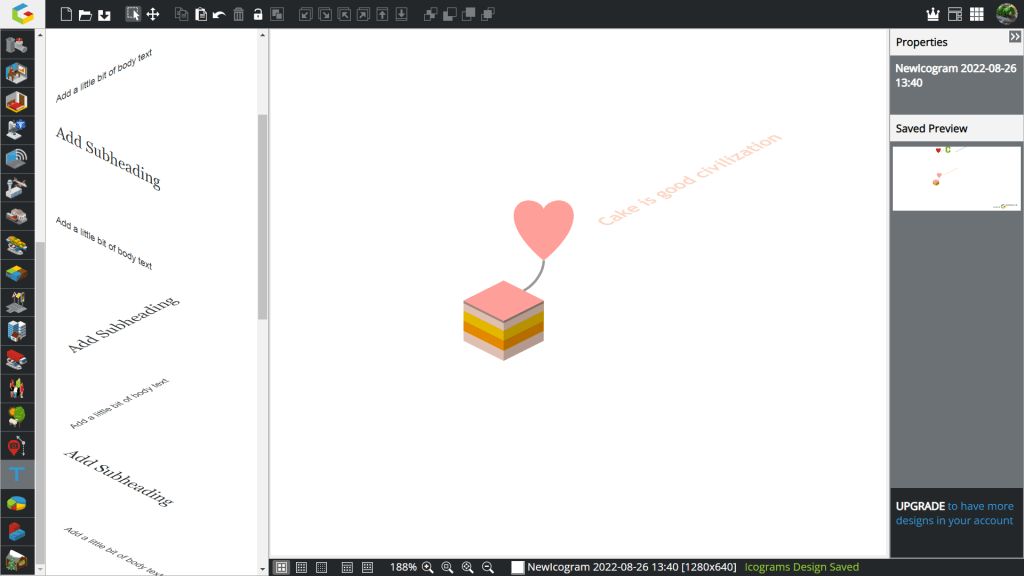Open the trees category in the left sidebar
Image resolution: width=1024 pixels, height=576 pixels.
[x=17, y=415]
